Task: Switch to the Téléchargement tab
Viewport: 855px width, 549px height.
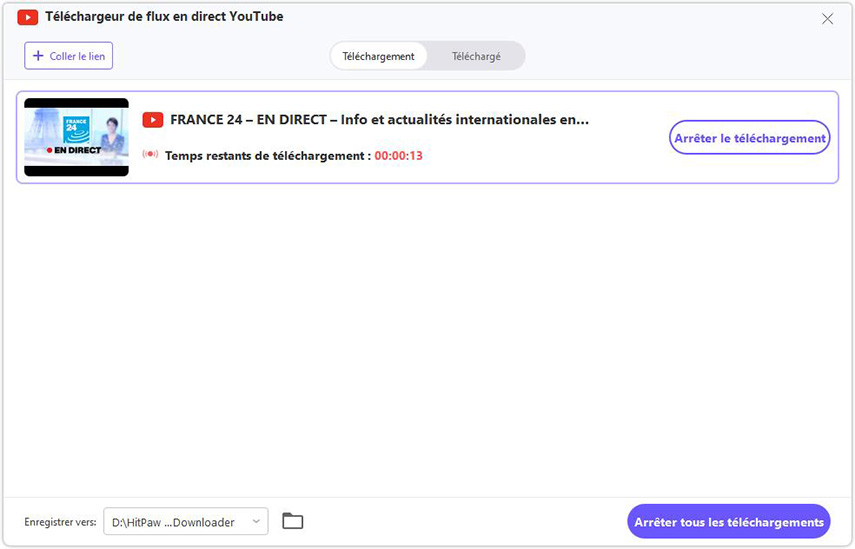Action: [x=378, y=56]
